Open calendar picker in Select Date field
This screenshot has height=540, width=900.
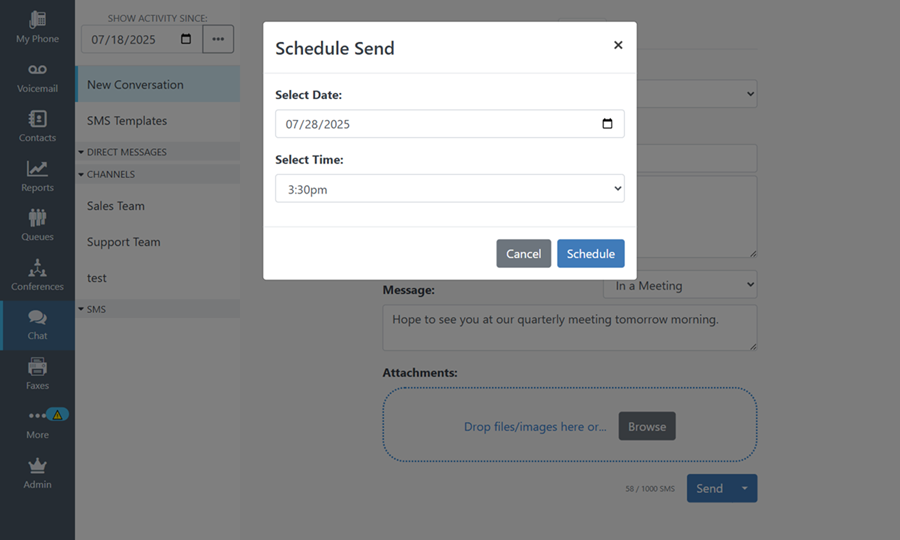point(607,124)
